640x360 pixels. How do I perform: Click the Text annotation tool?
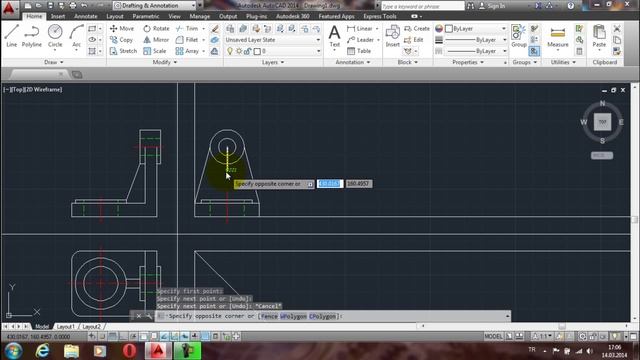[334, 36]
